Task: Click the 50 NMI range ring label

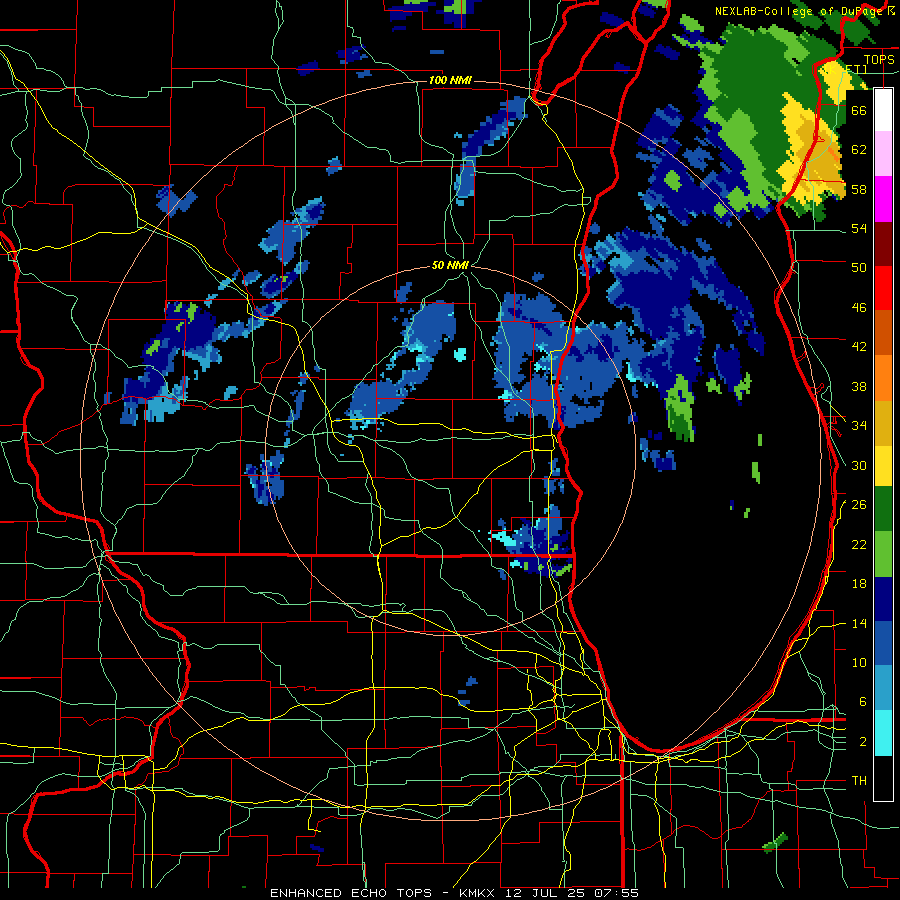Action: point(450,265)
